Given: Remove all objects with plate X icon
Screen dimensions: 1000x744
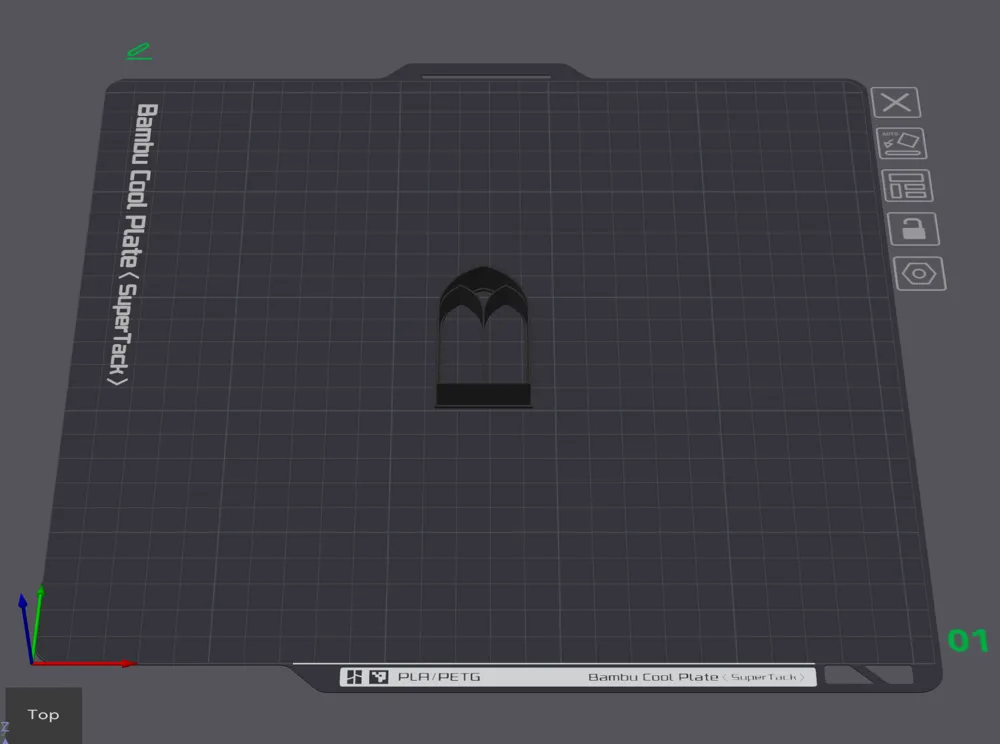Looking at the screenshot, I should pyautogui.click(x=896, y=103).
